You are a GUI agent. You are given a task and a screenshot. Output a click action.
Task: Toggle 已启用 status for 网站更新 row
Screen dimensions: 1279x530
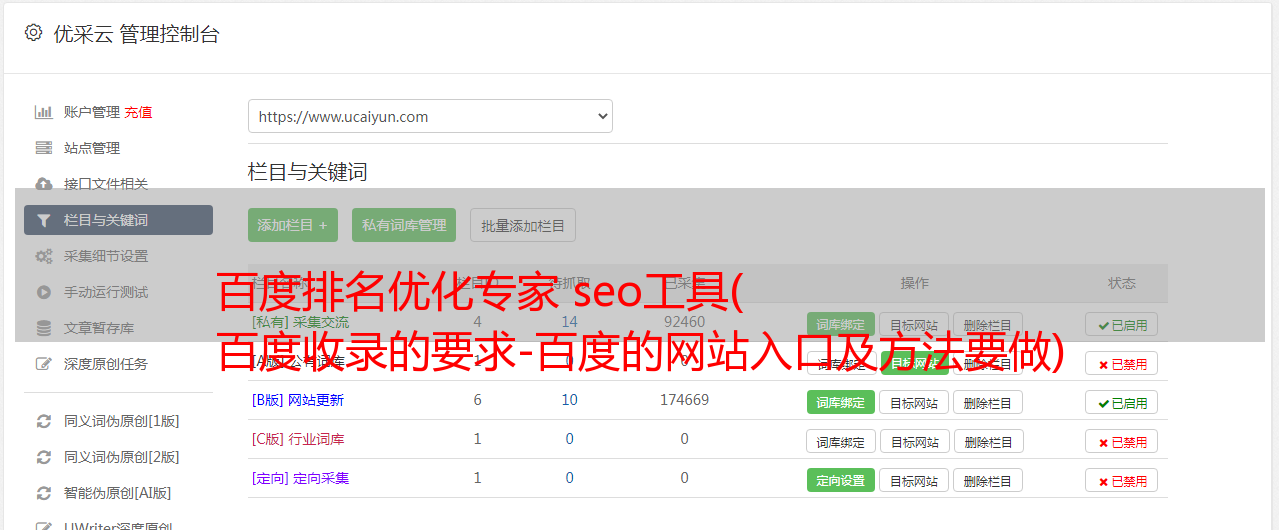point(1122,402)
